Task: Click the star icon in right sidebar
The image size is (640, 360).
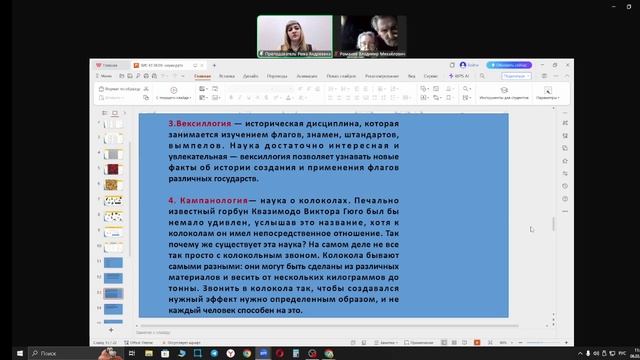Action: click(x=565, y=161)
